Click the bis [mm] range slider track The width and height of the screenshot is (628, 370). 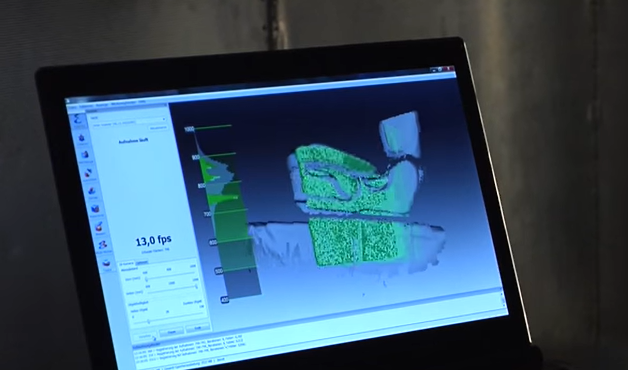[173, 290]
